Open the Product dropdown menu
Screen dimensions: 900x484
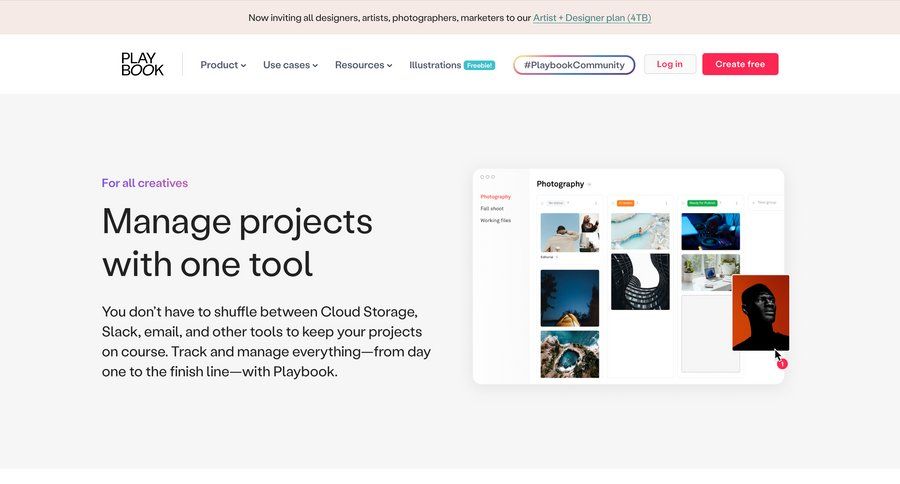click(x=222, y=65)
